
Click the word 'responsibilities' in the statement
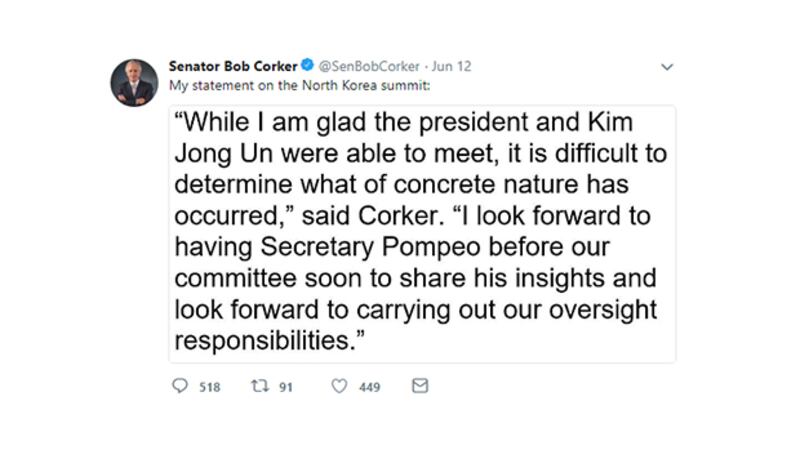tap(263, 341)
